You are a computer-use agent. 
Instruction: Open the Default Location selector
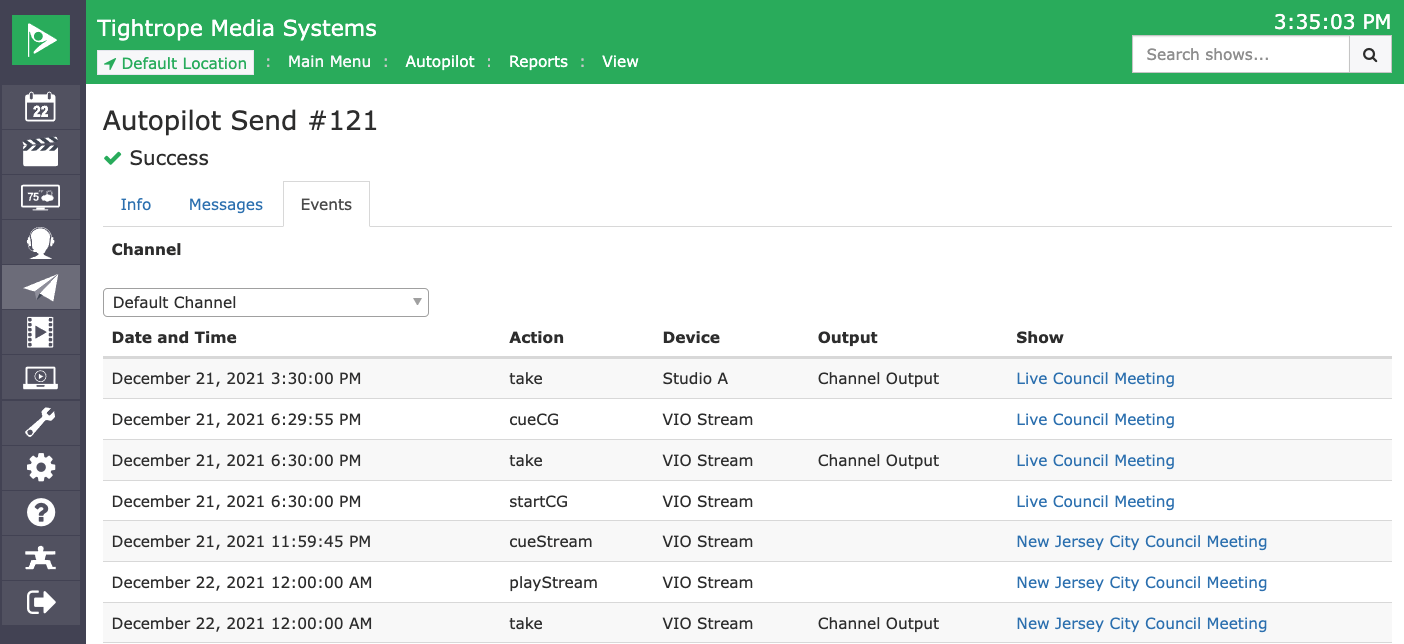[175, 63]
